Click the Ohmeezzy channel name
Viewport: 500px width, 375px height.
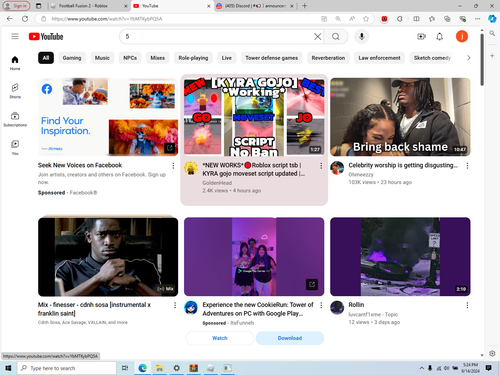[x=361, y=174]
